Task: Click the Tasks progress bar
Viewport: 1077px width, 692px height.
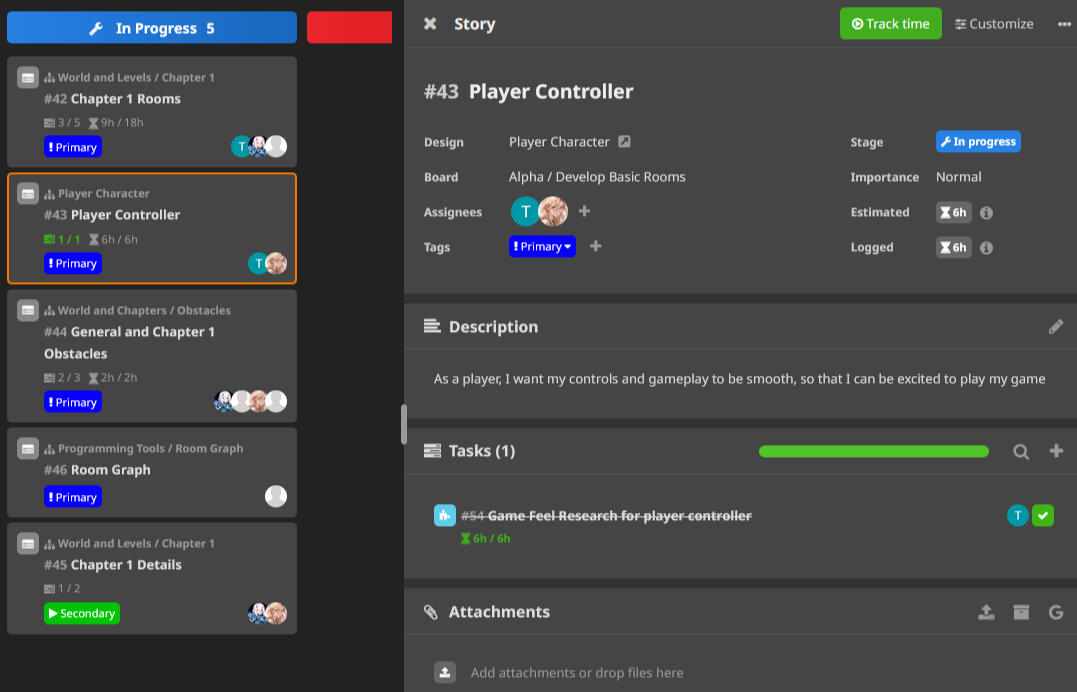Action: 873,451
